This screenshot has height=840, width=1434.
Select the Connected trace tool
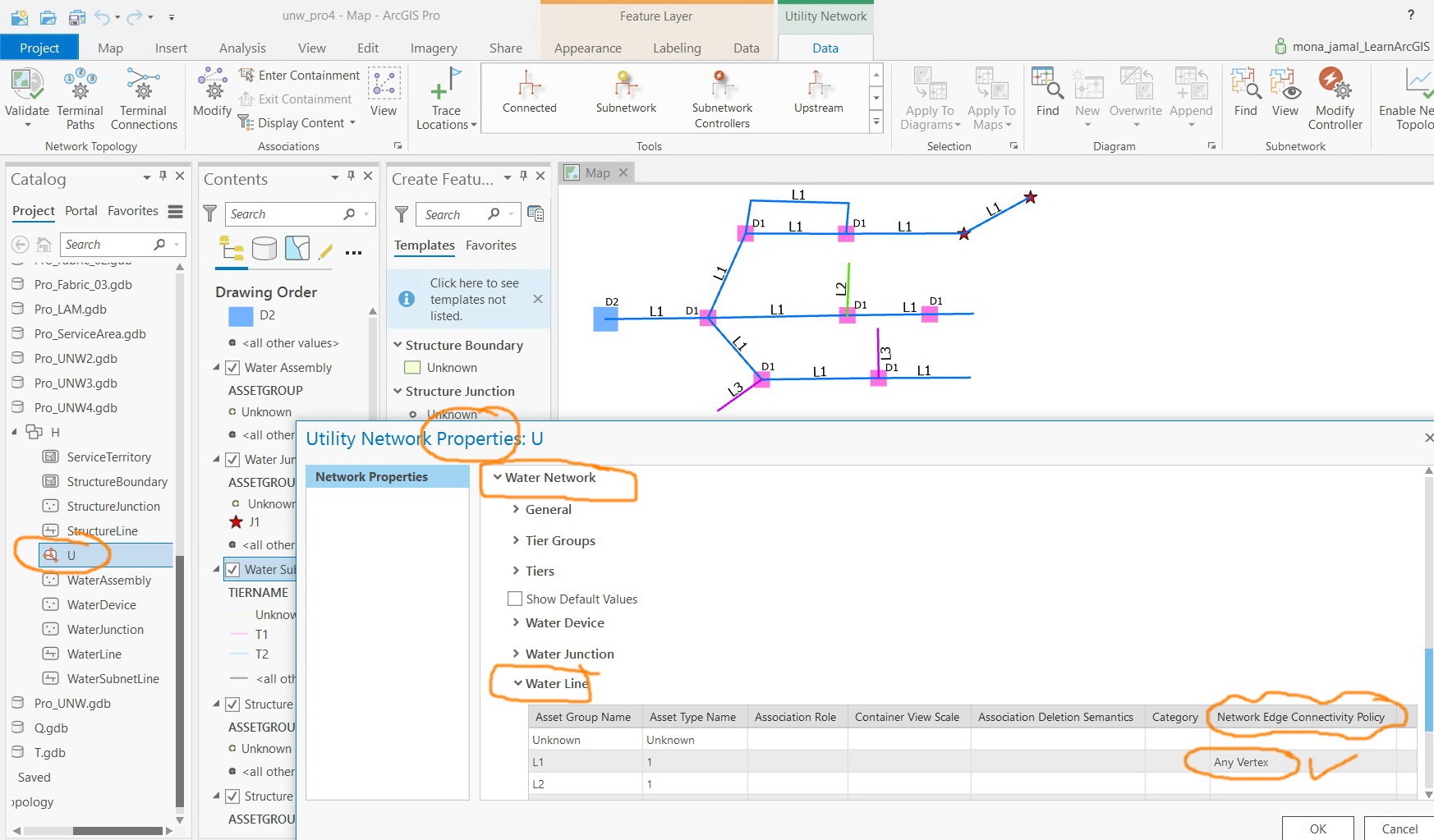click(x=530, y=92)
